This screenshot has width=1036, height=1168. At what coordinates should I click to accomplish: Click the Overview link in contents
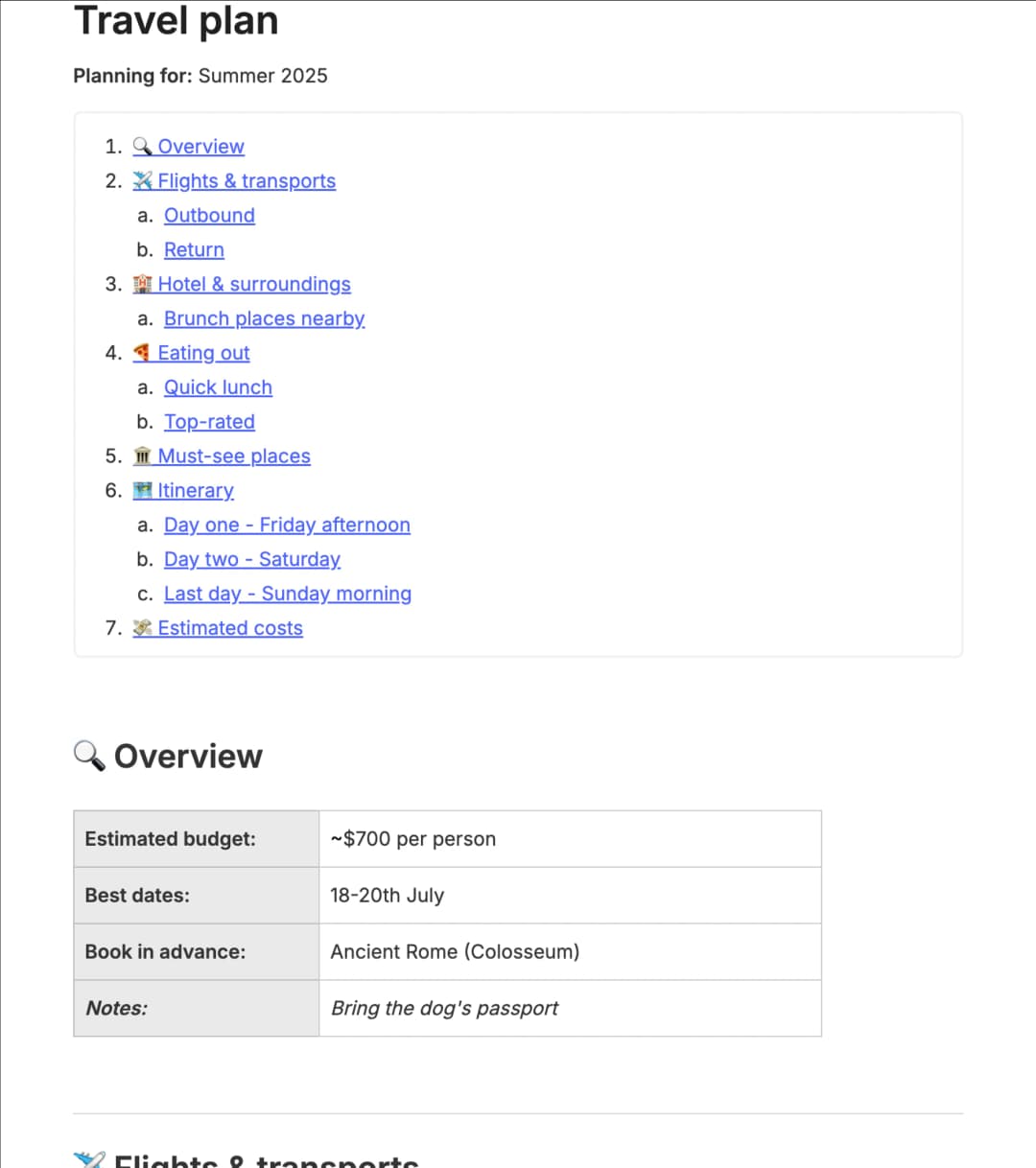tap(200, 147)
